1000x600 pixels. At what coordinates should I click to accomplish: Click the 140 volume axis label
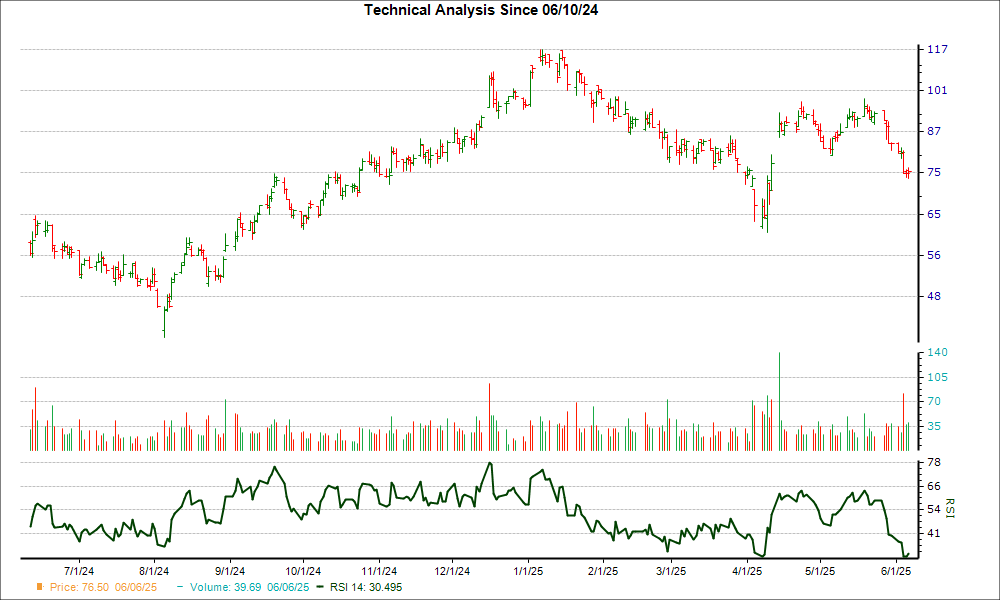pos(937,353)
